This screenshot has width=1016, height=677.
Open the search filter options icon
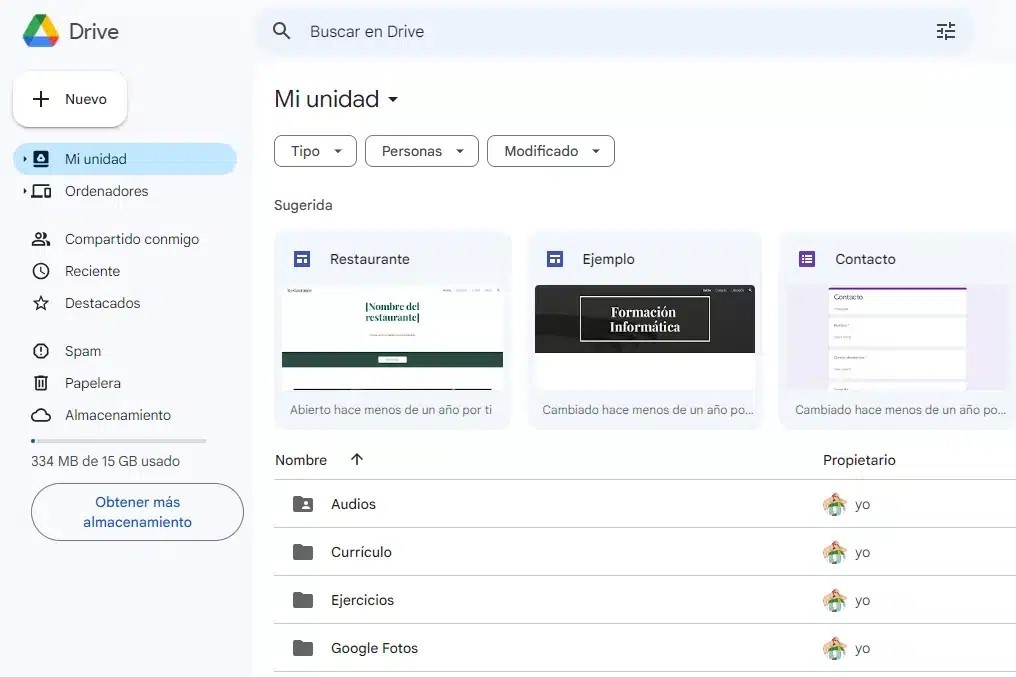click(x=945, y=31)
